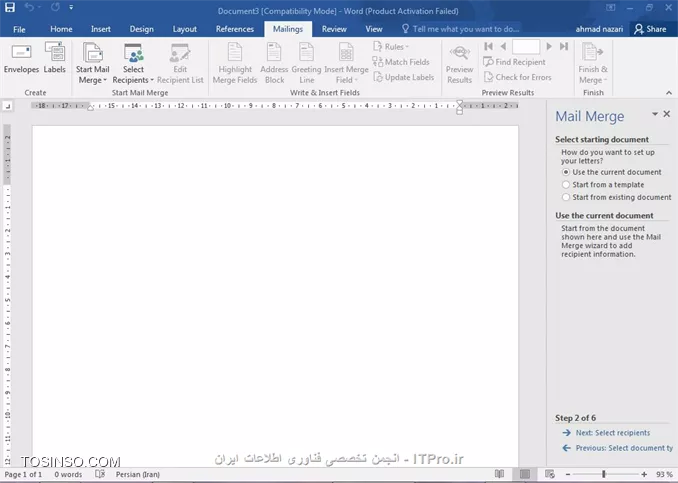Select Start from existing document option
This screenshot has width=678, height=483.
(617, 197)
